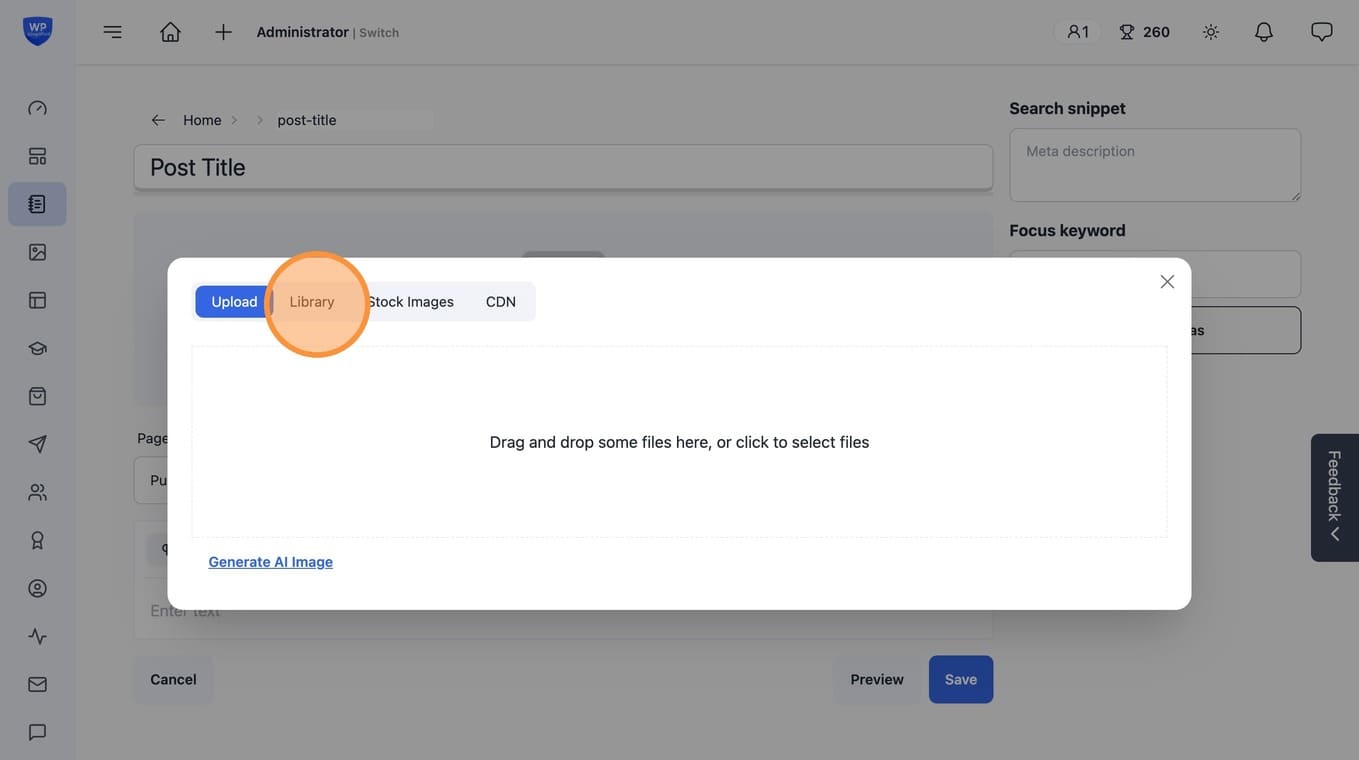Click the drag and drop file area
This screenshot has width=1359, height=760.
(679, 442)
